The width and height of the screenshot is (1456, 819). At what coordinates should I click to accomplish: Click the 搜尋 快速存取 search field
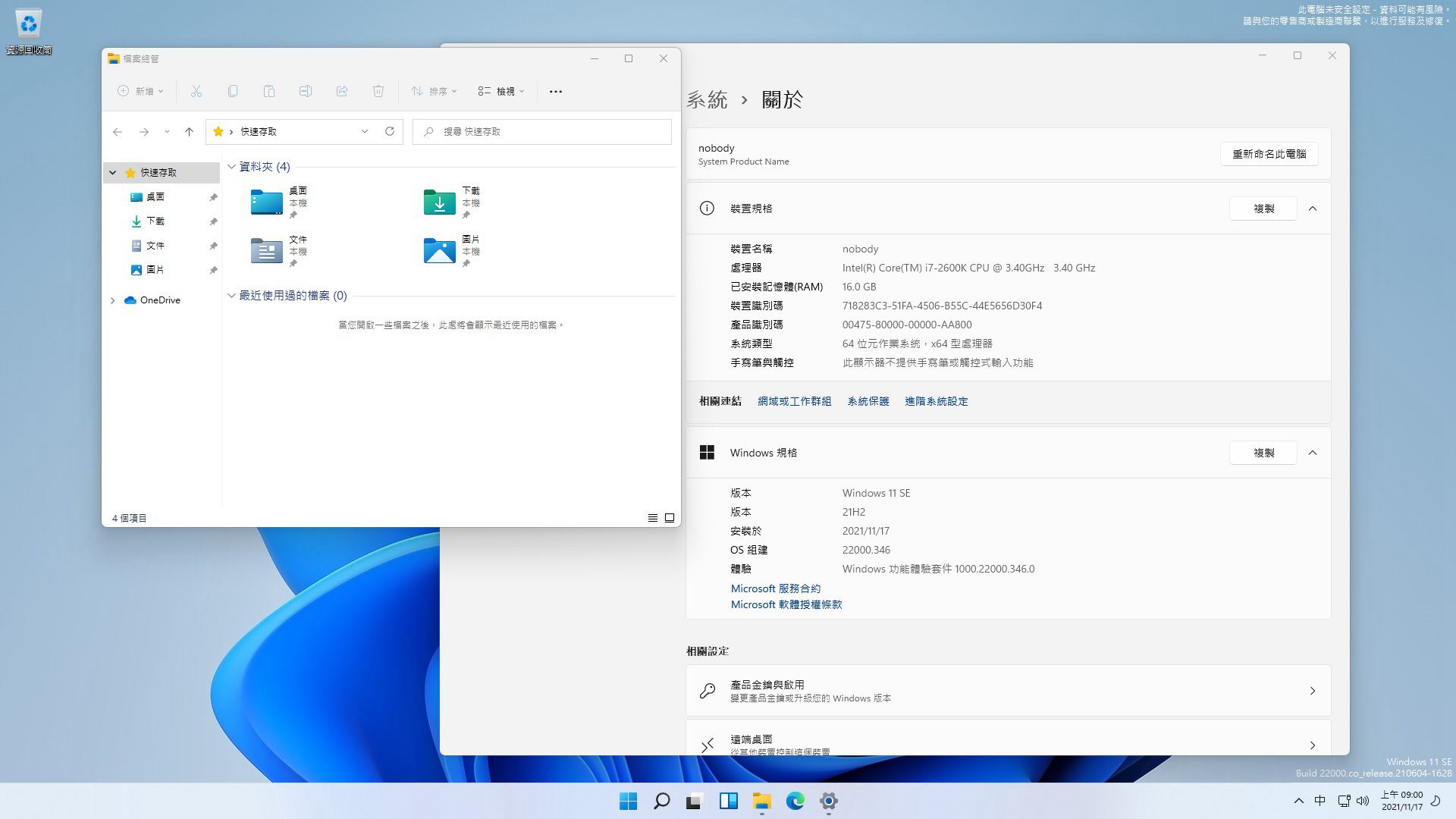pyautogui.click(x=542, y=132)
